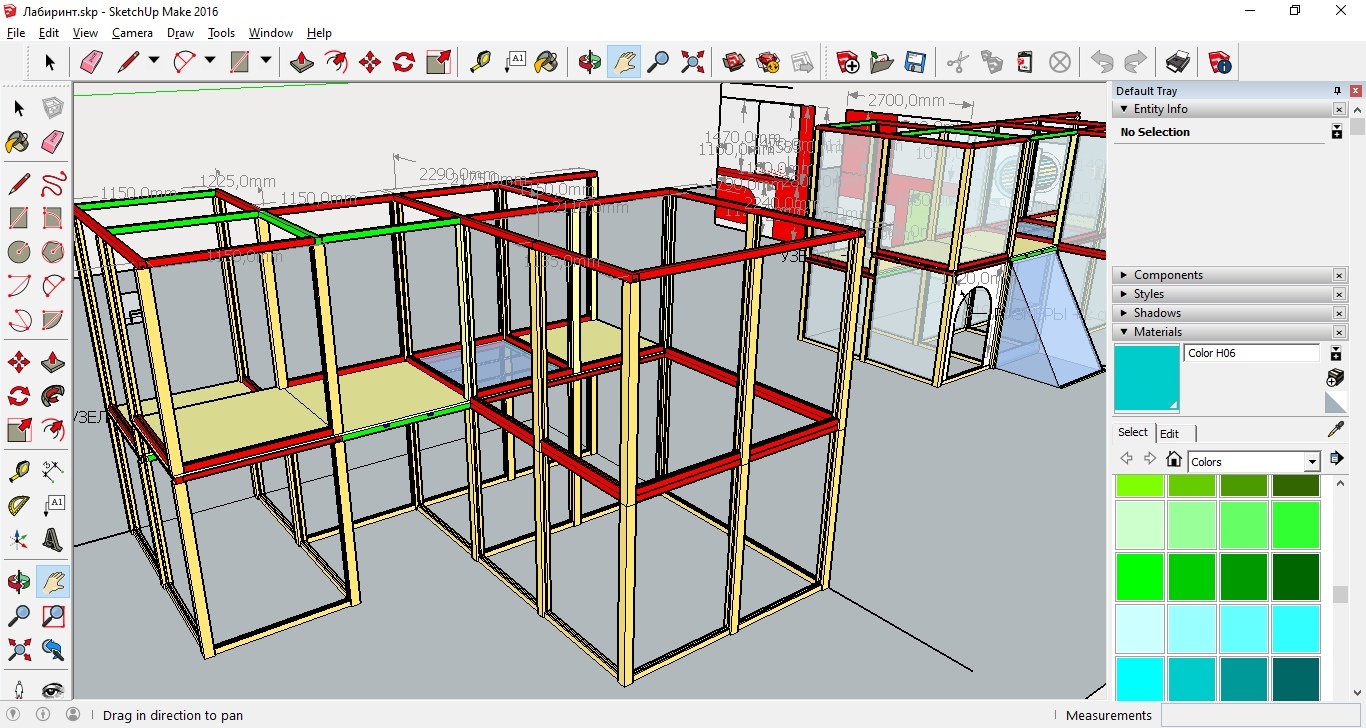Select the Freehand tool in left toolbar
This screenshot has height=728, width=1366.
[53, 184]
